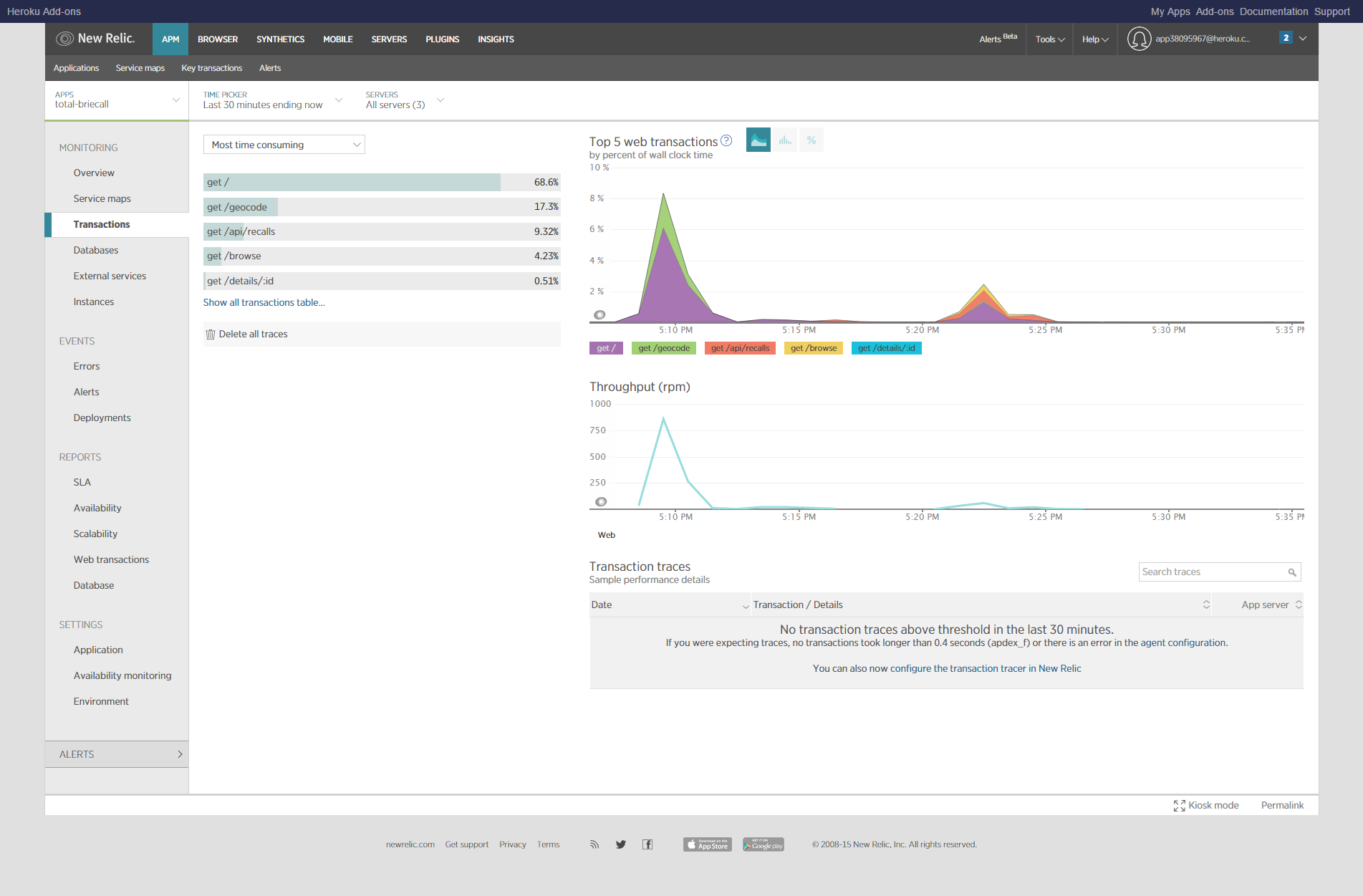Open External services in sidebar
The image size is (1363, 896).
110,276
